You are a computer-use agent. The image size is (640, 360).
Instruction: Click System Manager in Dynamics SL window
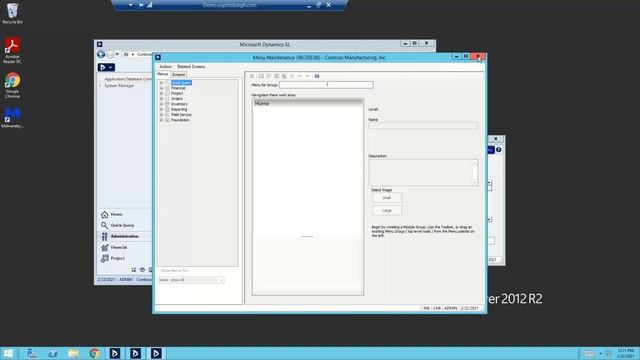click(119, 86)
